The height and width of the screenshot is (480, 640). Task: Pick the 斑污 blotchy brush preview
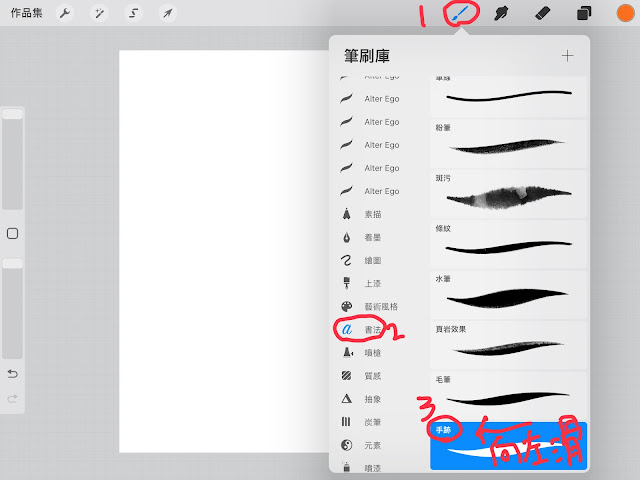click(508, 194)
